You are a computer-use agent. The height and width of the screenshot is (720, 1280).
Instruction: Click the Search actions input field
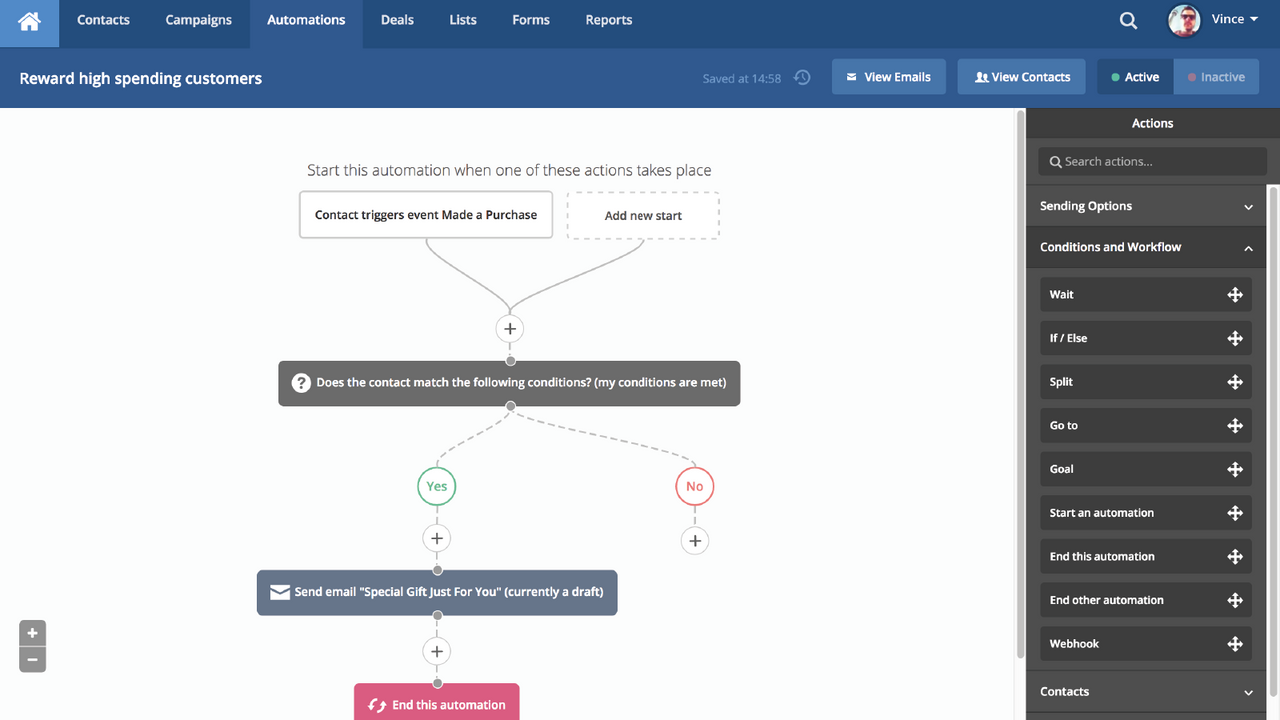coord(1152,161)
